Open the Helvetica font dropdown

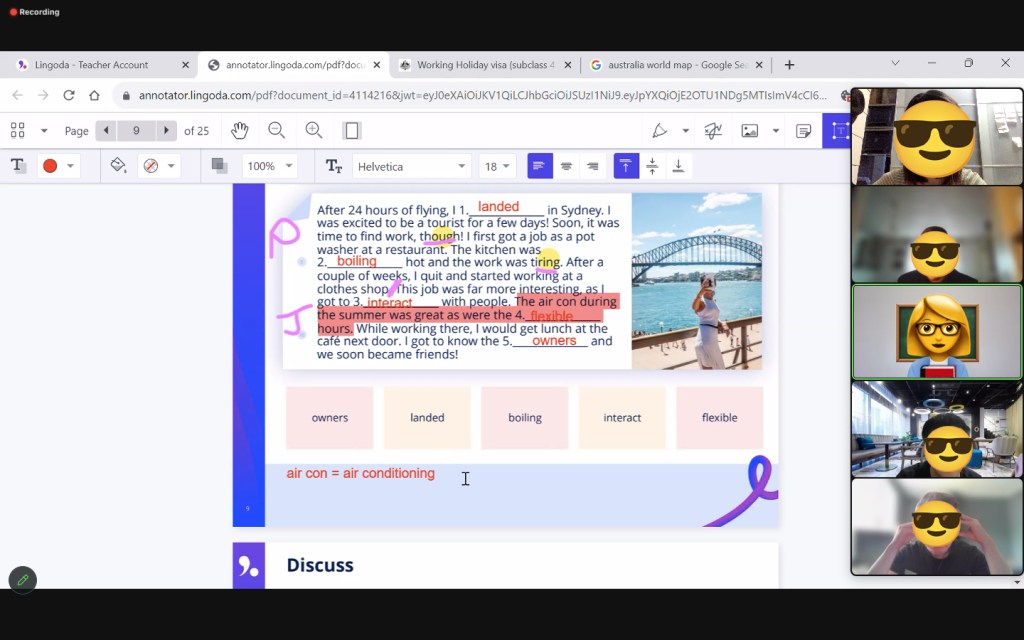[411, 166]
